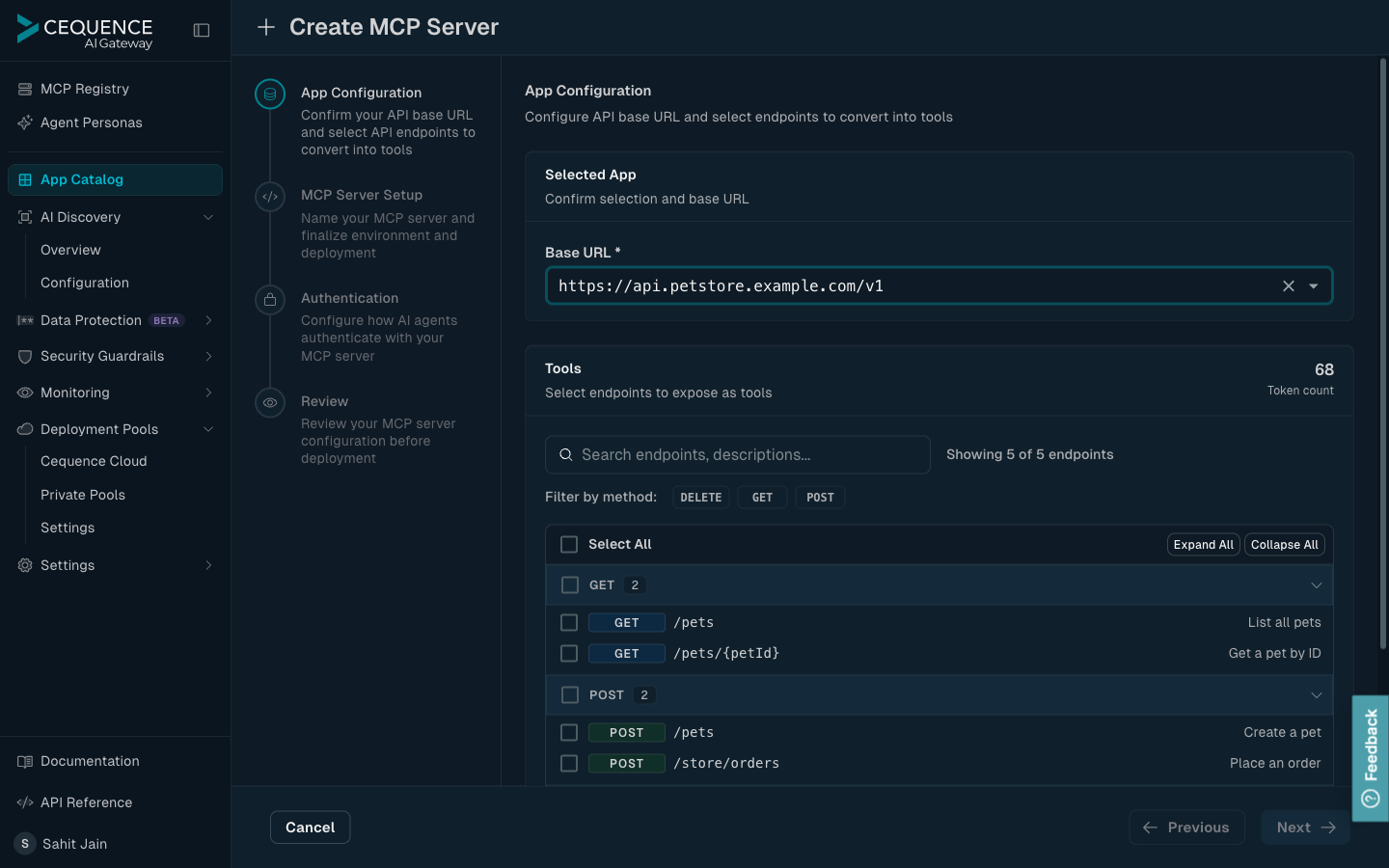Viewport: 1389px width, 868px height.
Task: Expand the Monitoring submenu chevron
Action: pyautogui.click(x=208, y=393)
